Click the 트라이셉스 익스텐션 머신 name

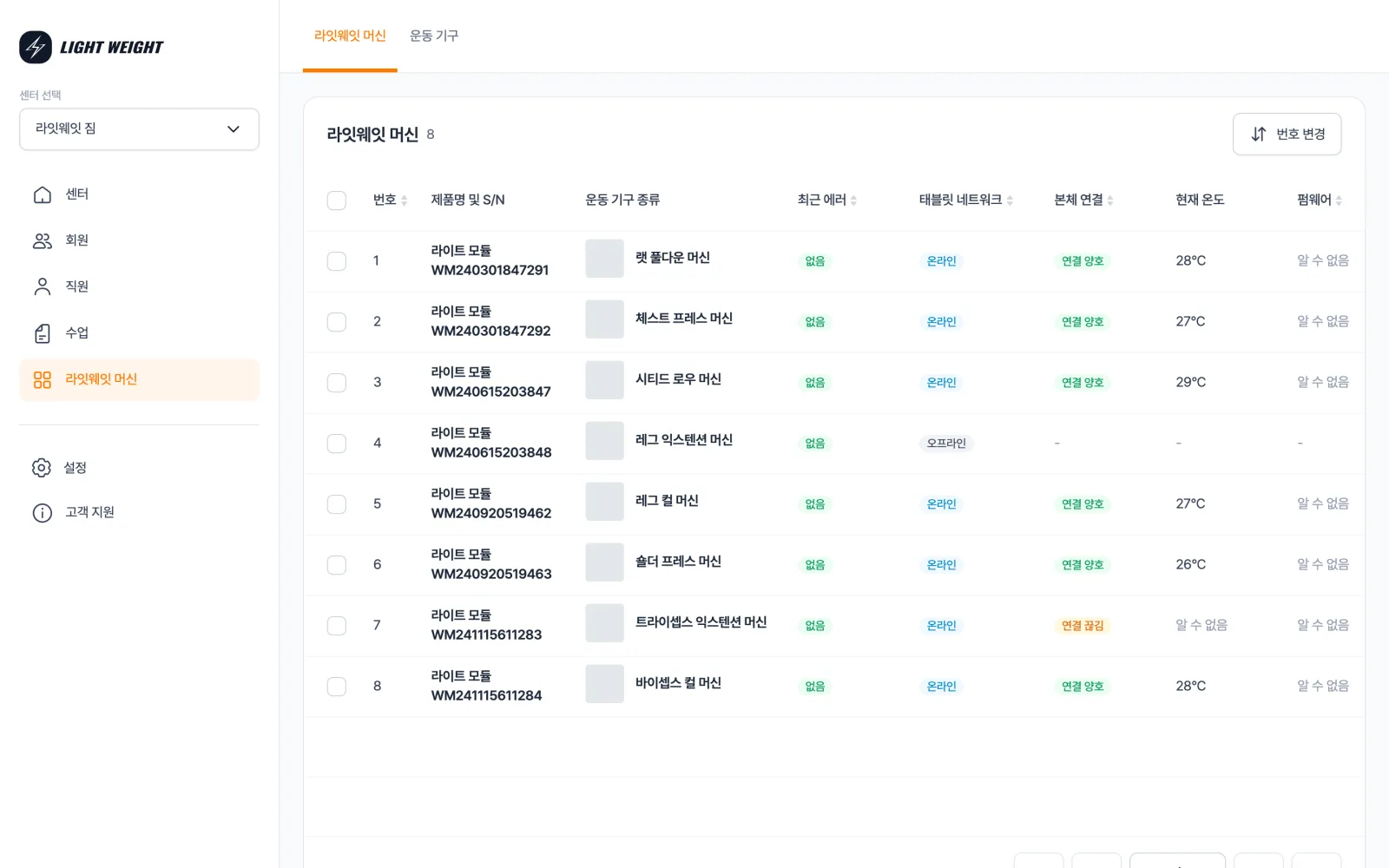point(701,622)
